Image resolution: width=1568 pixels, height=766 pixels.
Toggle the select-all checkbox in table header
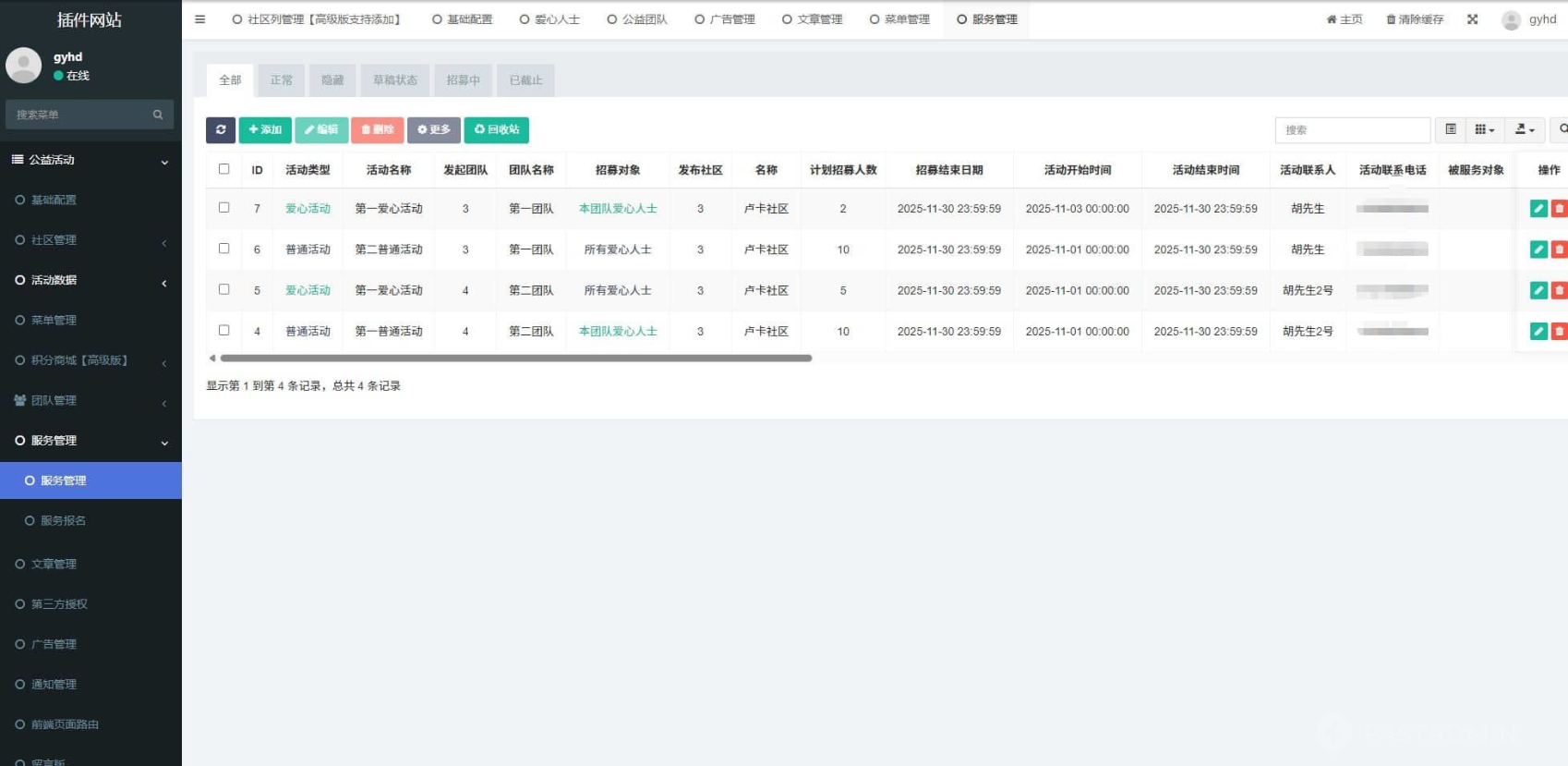point(223,169)
